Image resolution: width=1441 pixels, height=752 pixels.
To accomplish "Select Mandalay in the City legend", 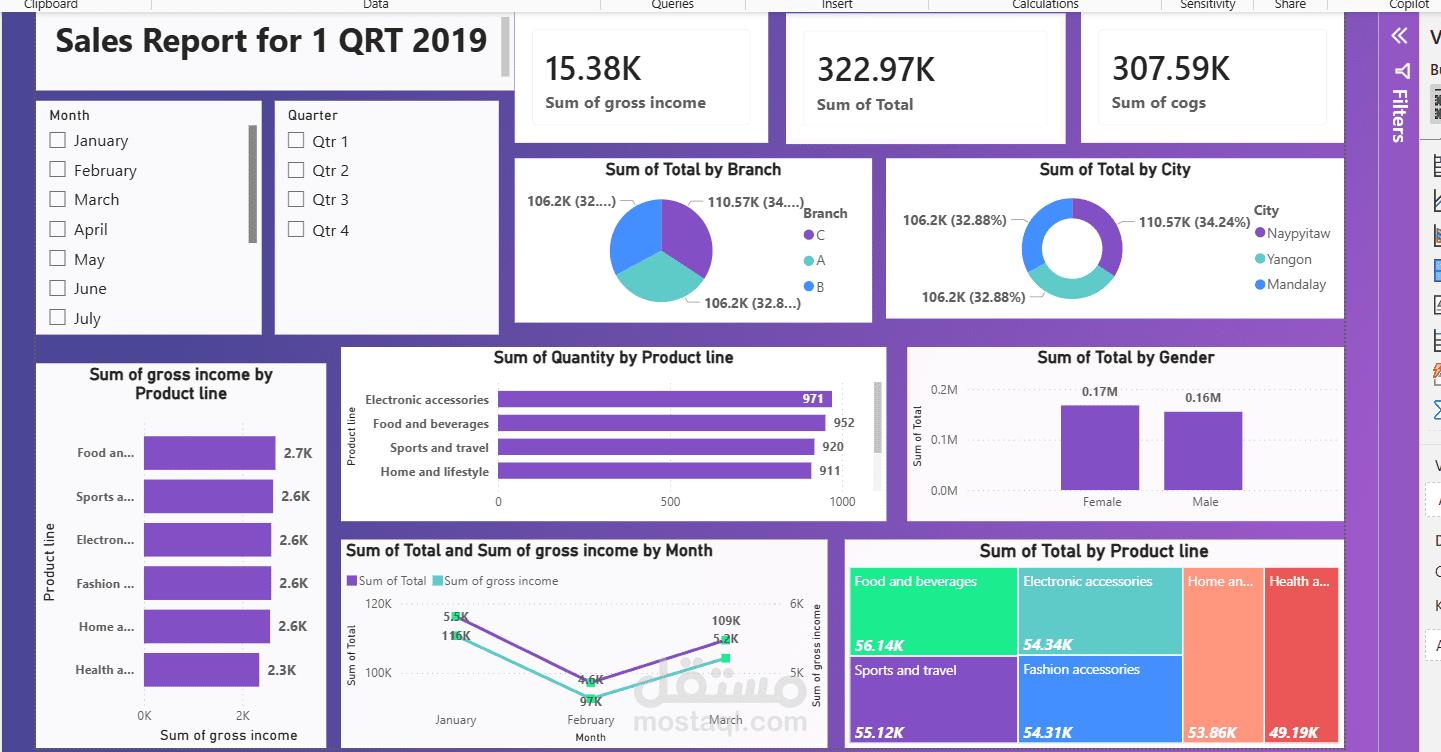I will [x=1290, y=284].
